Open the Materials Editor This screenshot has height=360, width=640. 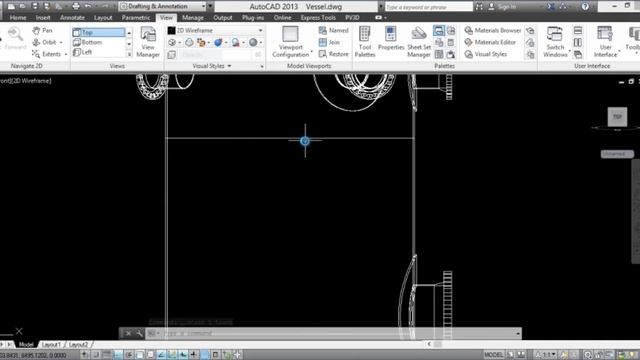(x=490, y=42)
